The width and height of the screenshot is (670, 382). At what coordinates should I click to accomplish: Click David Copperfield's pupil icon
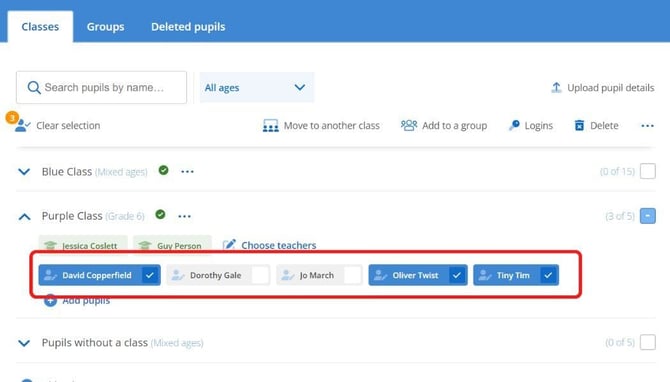coord(50,275)
